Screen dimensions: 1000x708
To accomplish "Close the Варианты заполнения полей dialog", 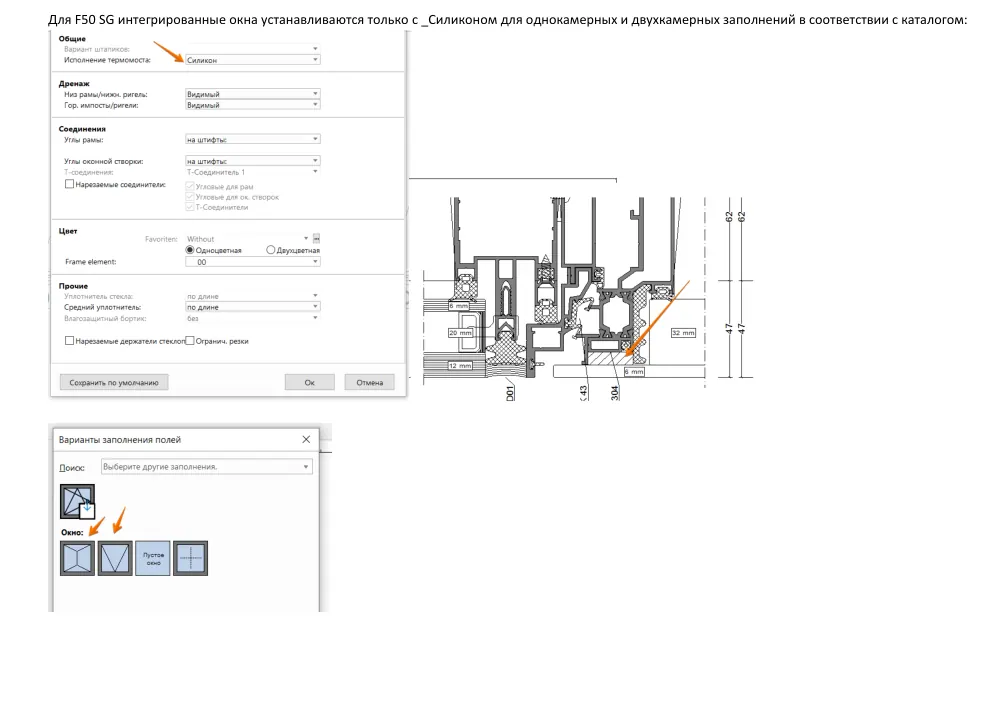I will click(306, 439).
